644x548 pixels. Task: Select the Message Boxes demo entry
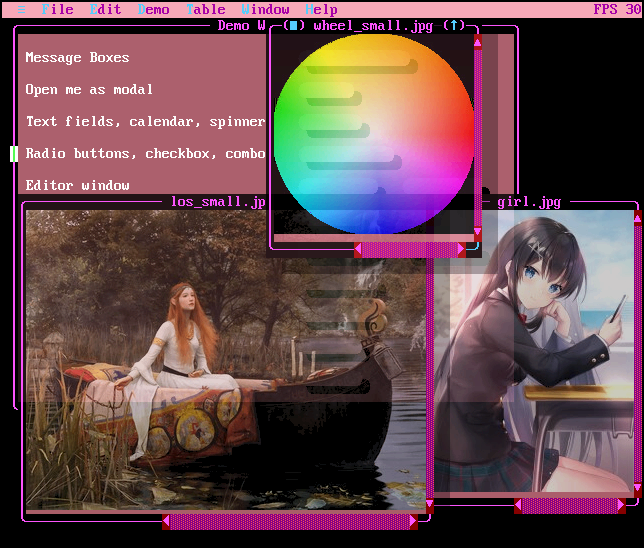77,58
